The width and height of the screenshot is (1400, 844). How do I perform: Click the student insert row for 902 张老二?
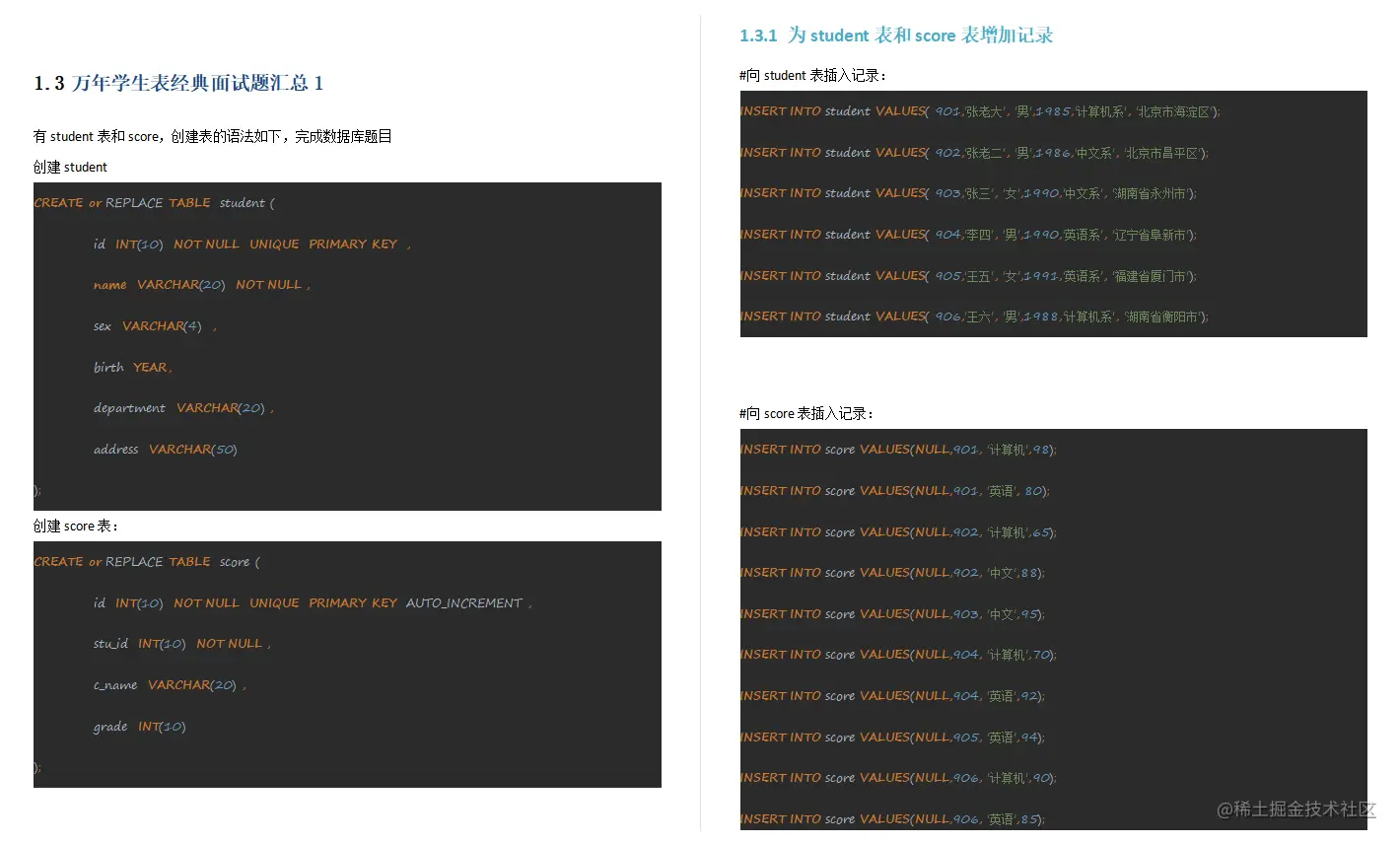pyautogui.click(x=975, y=153)
